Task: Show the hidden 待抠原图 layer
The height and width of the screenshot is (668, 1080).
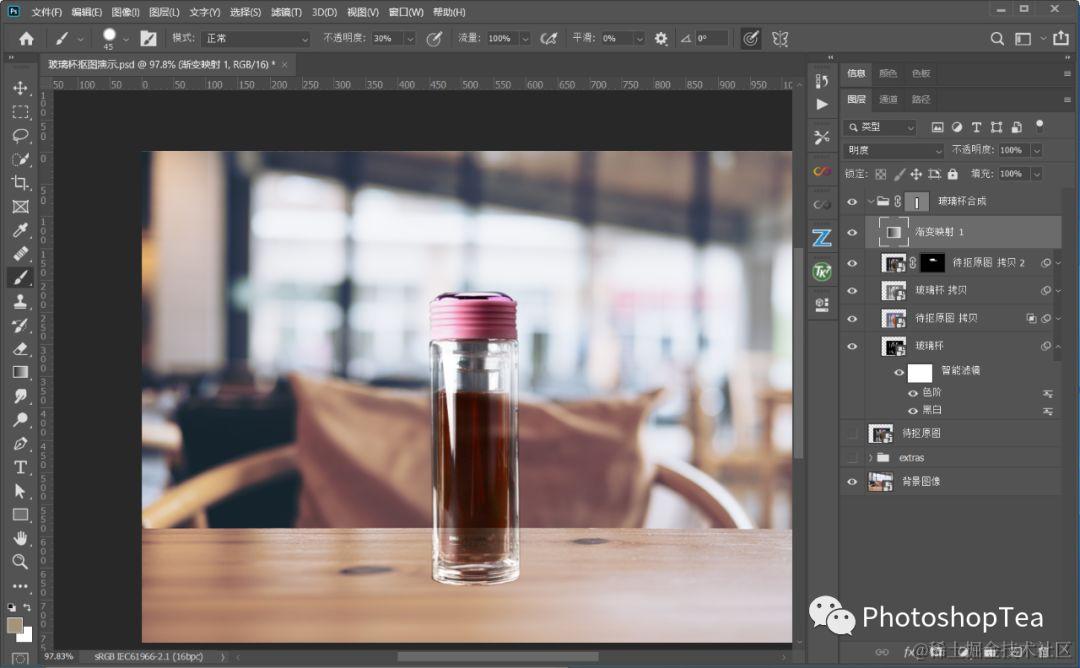Action: pos(852,434)
